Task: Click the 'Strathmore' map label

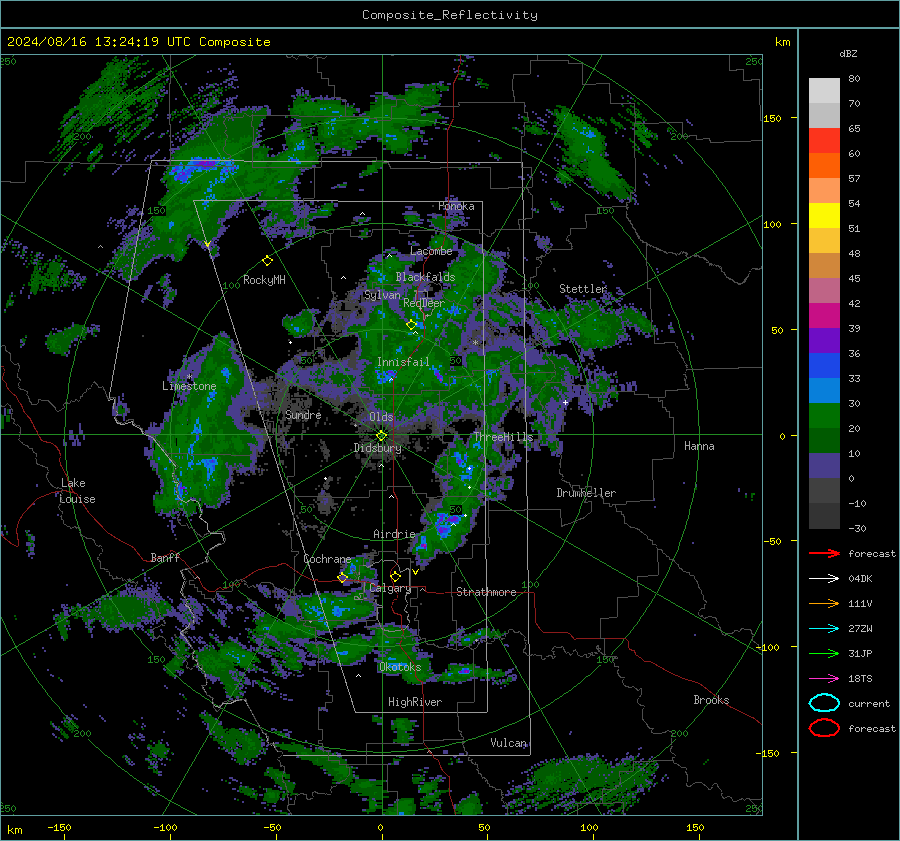Action: [x=486, y=592]
